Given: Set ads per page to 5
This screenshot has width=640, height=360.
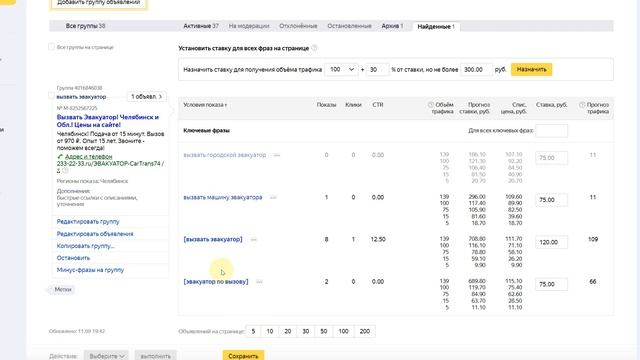Looking at the screenshot, I should 253,331.
